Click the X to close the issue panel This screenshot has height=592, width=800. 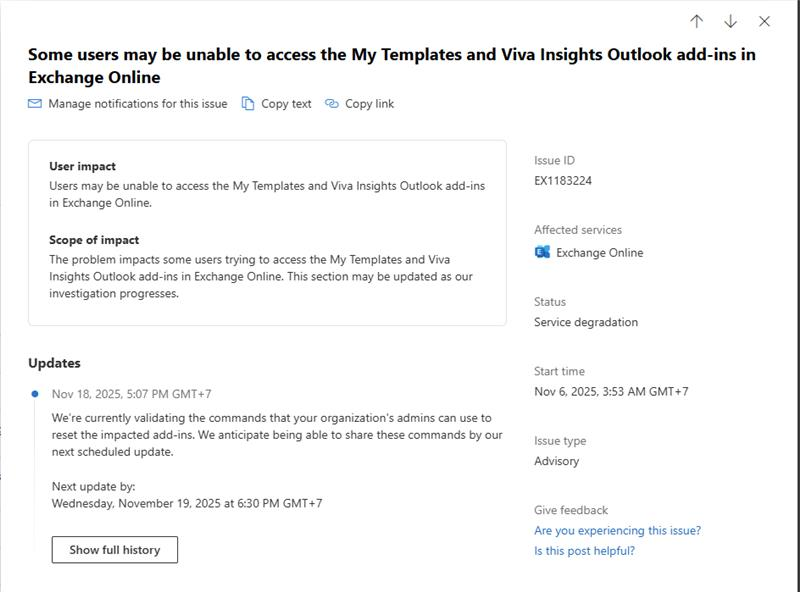[766, 22]
